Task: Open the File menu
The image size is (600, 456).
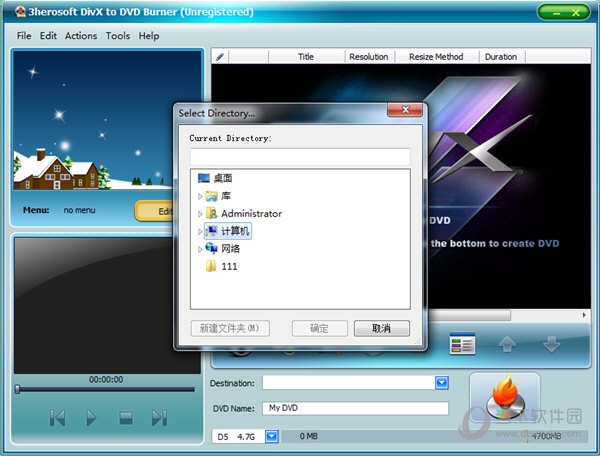Action: (x=24, y=36)
